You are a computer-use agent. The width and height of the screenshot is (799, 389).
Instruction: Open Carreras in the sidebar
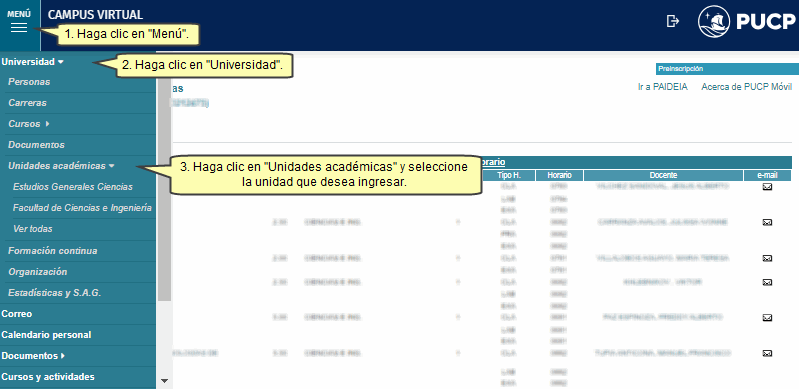[28, 103]
